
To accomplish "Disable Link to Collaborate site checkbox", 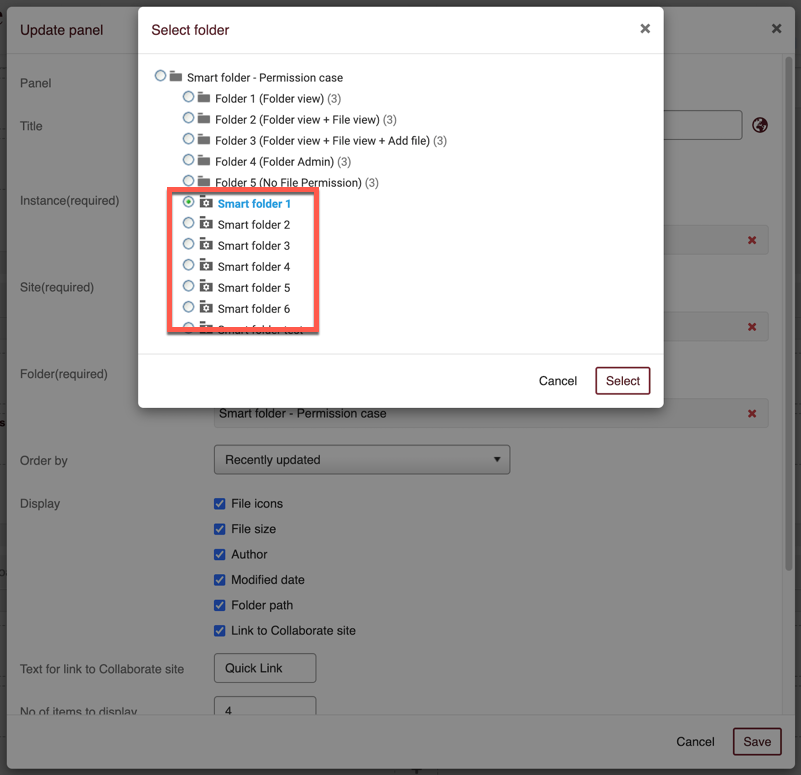I will [220, 631].
